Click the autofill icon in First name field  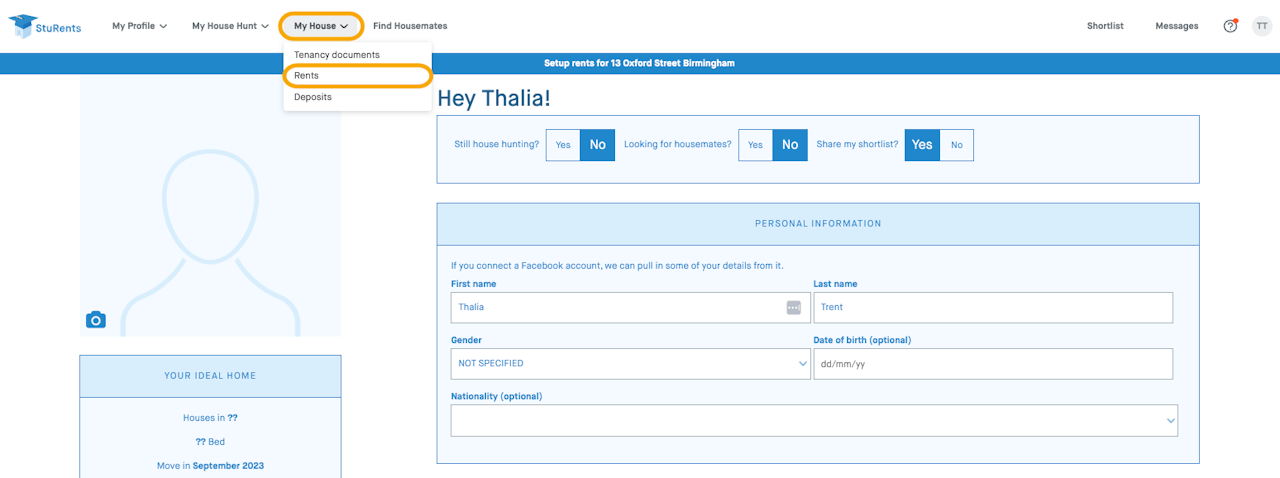[x=794, y=308]
